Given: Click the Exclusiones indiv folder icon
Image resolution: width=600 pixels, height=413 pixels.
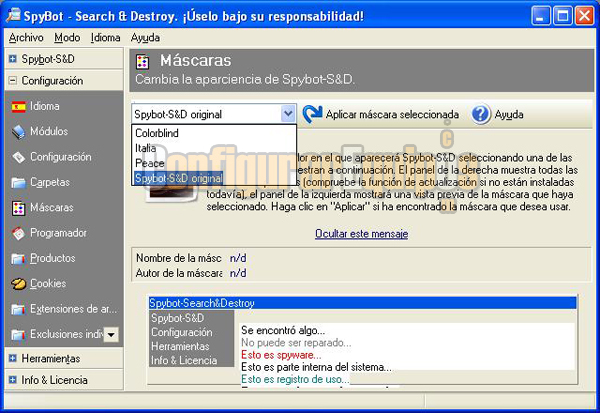Looking at the screenshot, I should point(18,334).
